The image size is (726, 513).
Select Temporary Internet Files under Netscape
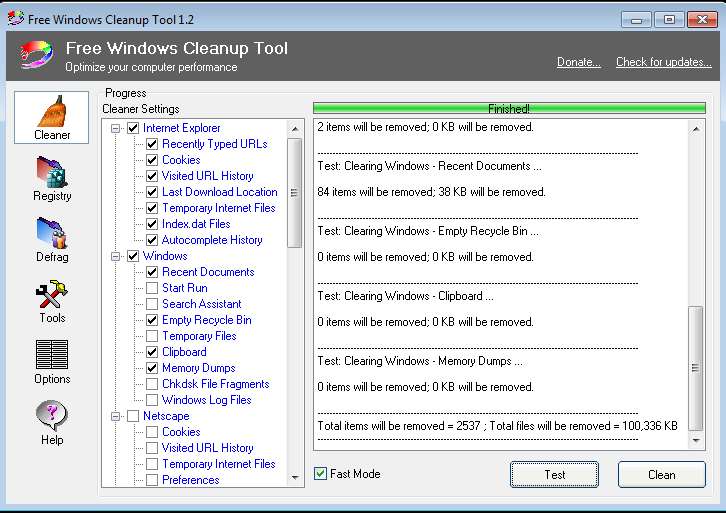[219, 464]
